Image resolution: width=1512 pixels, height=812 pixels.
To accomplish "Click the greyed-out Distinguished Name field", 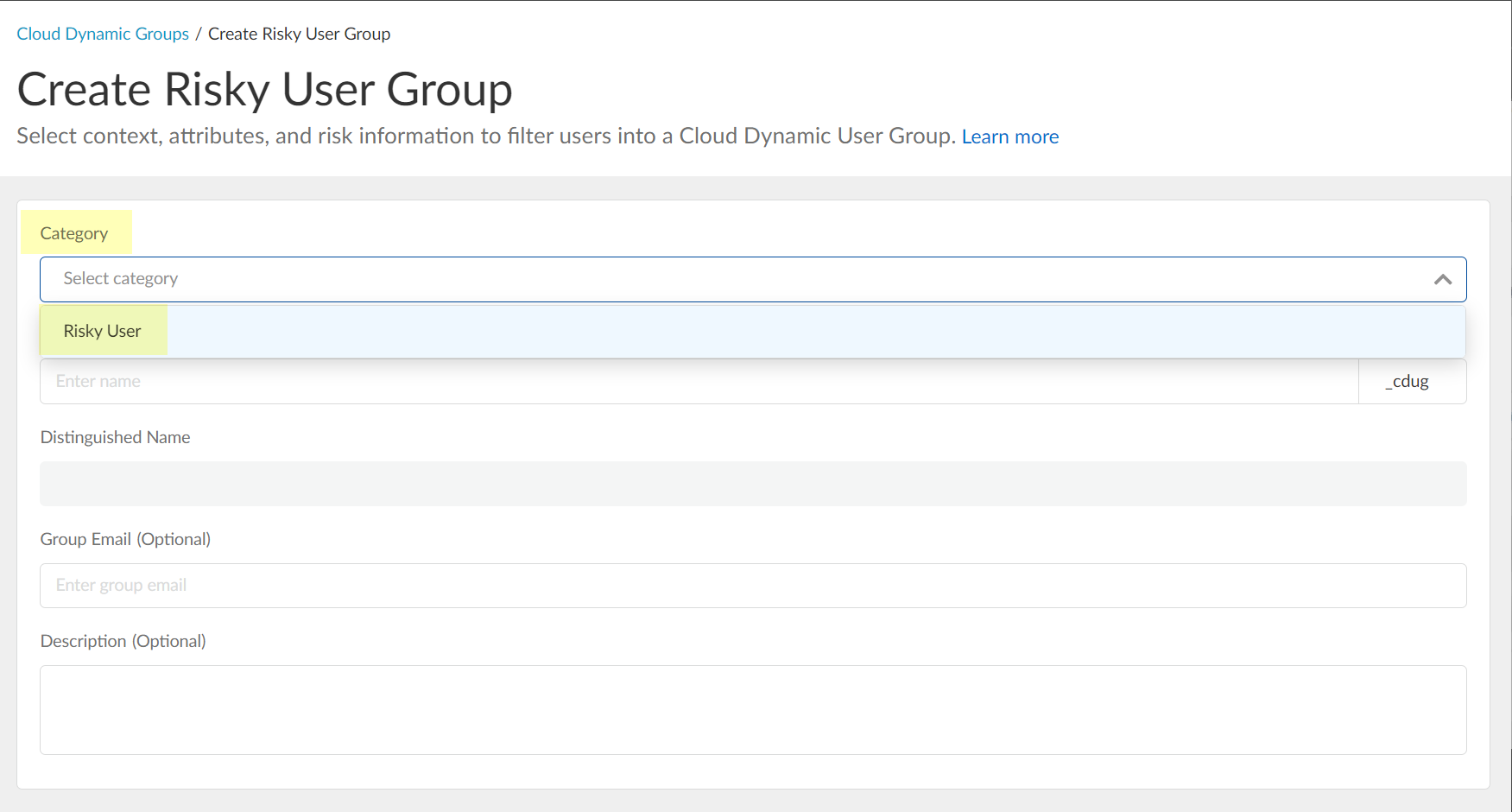I will tap(751, 484).
